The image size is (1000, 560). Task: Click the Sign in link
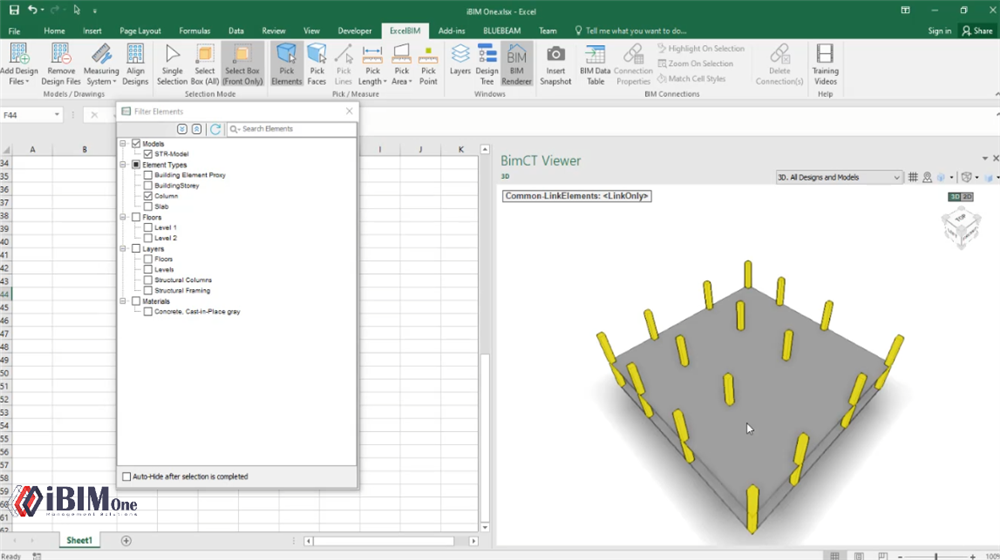coord(939,31)
